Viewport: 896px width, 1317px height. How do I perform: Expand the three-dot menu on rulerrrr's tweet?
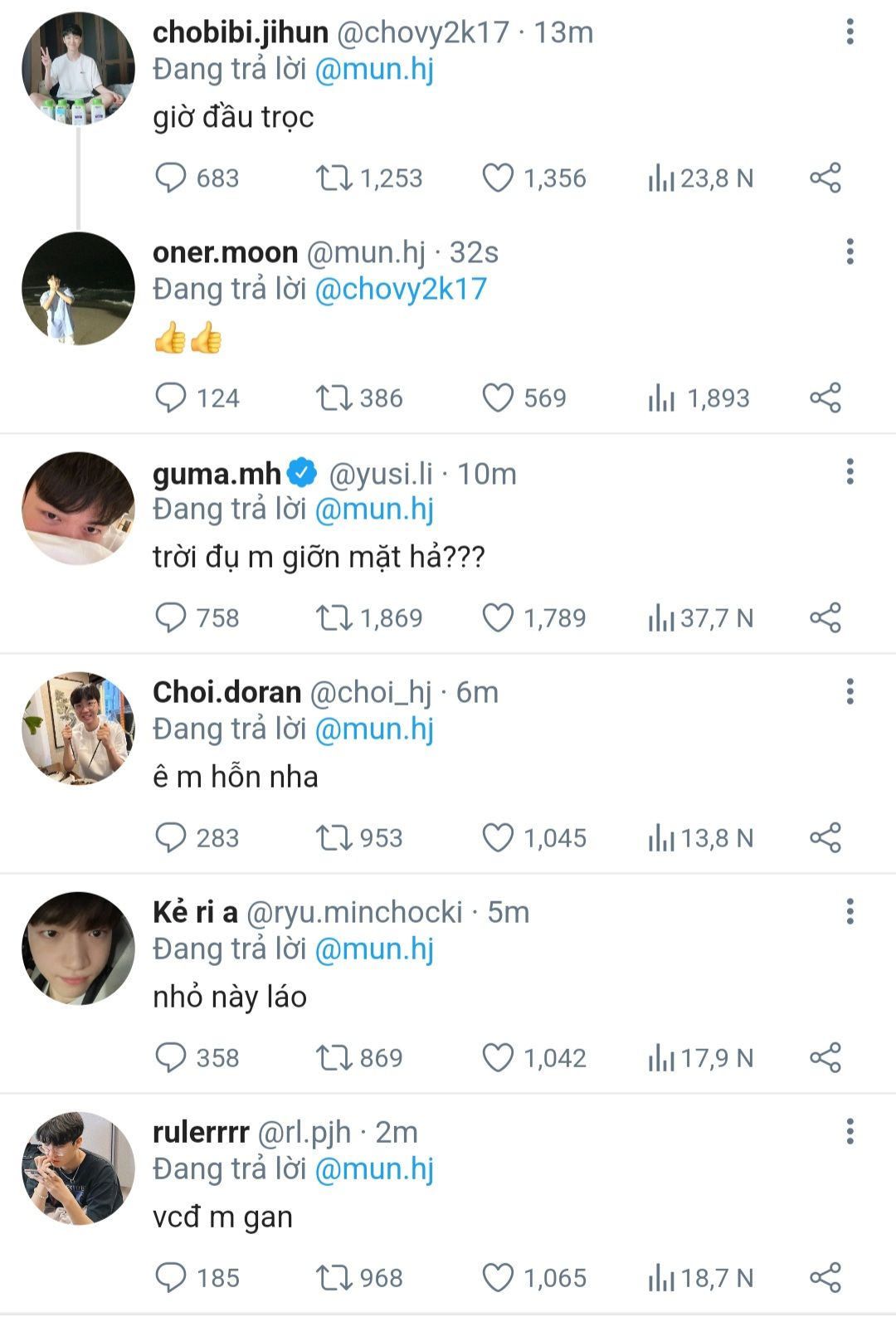[x=850, y=1132]
